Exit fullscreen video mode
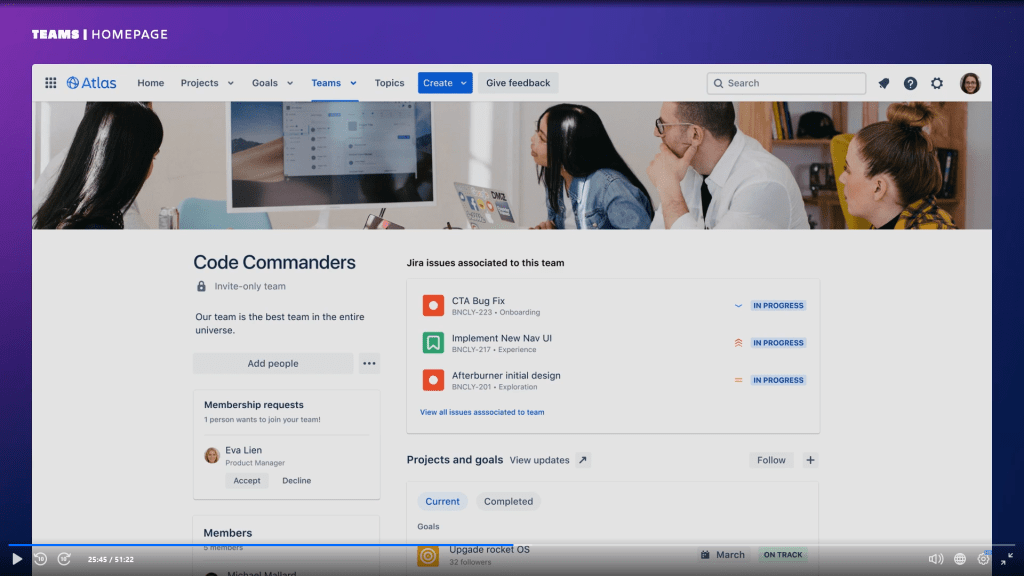The image size is (1024, 576). tap(1006, 559)
